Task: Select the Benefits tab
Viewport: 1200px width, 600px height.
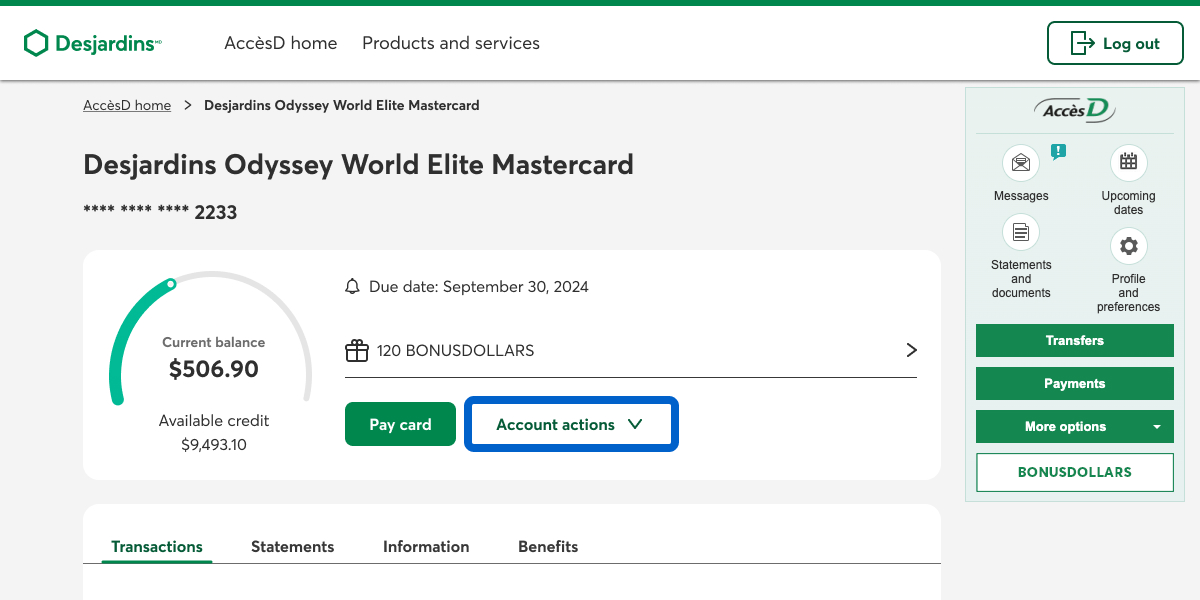Action: coord(548,546)
